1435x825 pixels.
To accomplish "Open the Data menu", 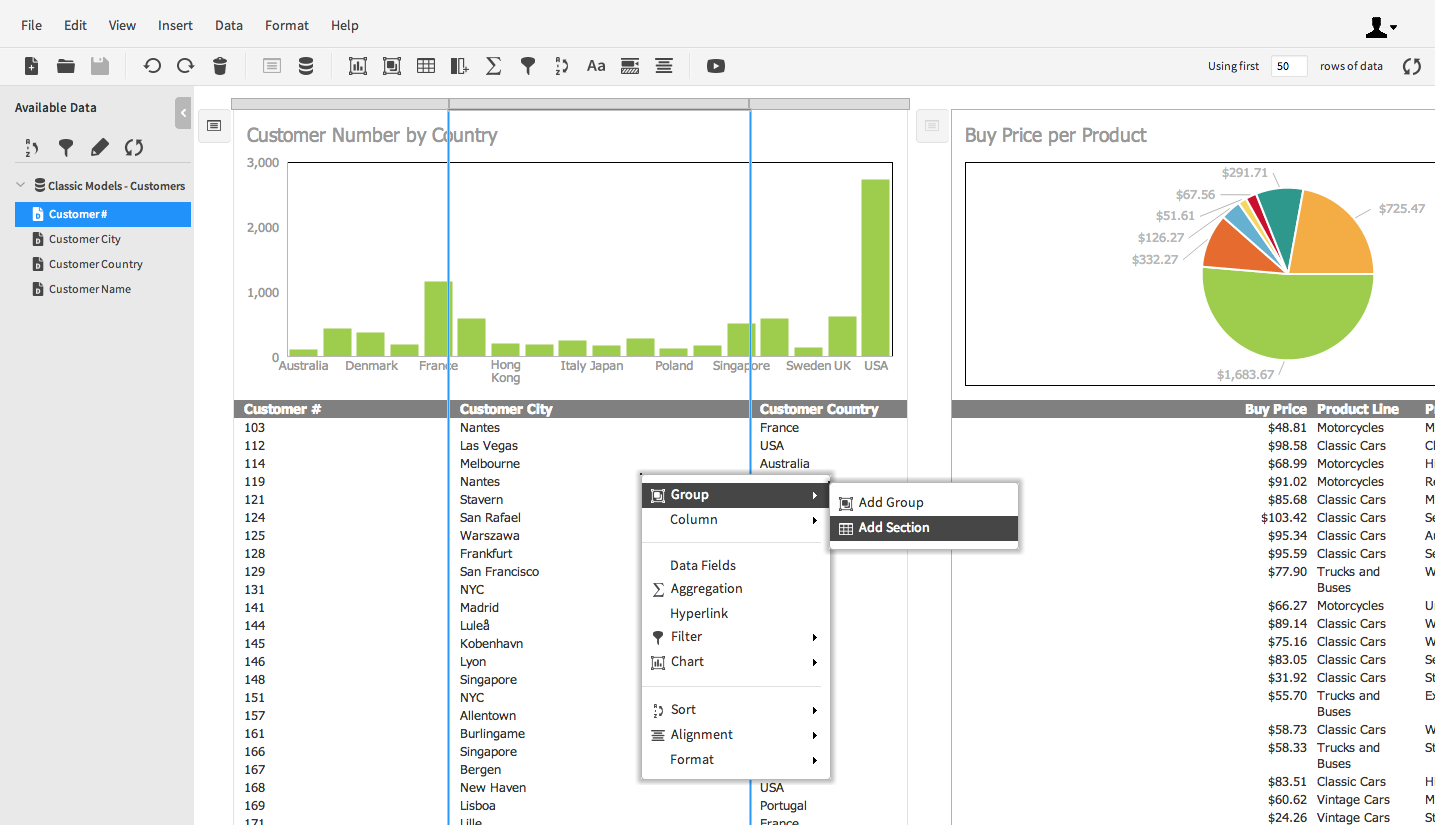I will pyautogui.click(x=229, y=25).
